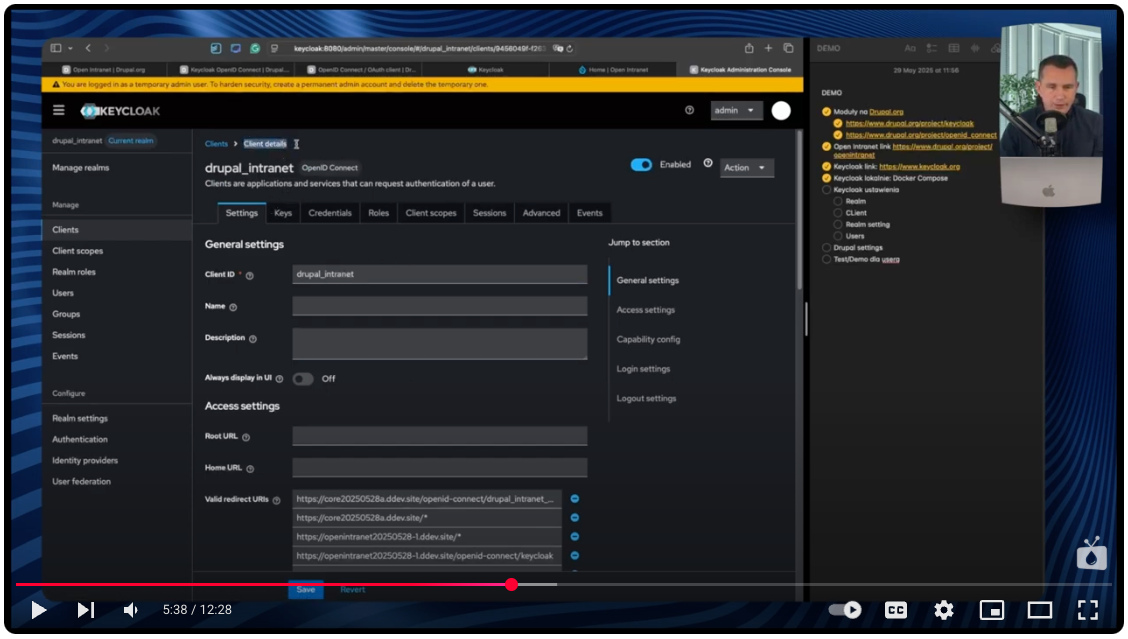This screenshot has height=639, width=1128.
Task: Switch to the Credentials tab
Action: pos(330,213)
